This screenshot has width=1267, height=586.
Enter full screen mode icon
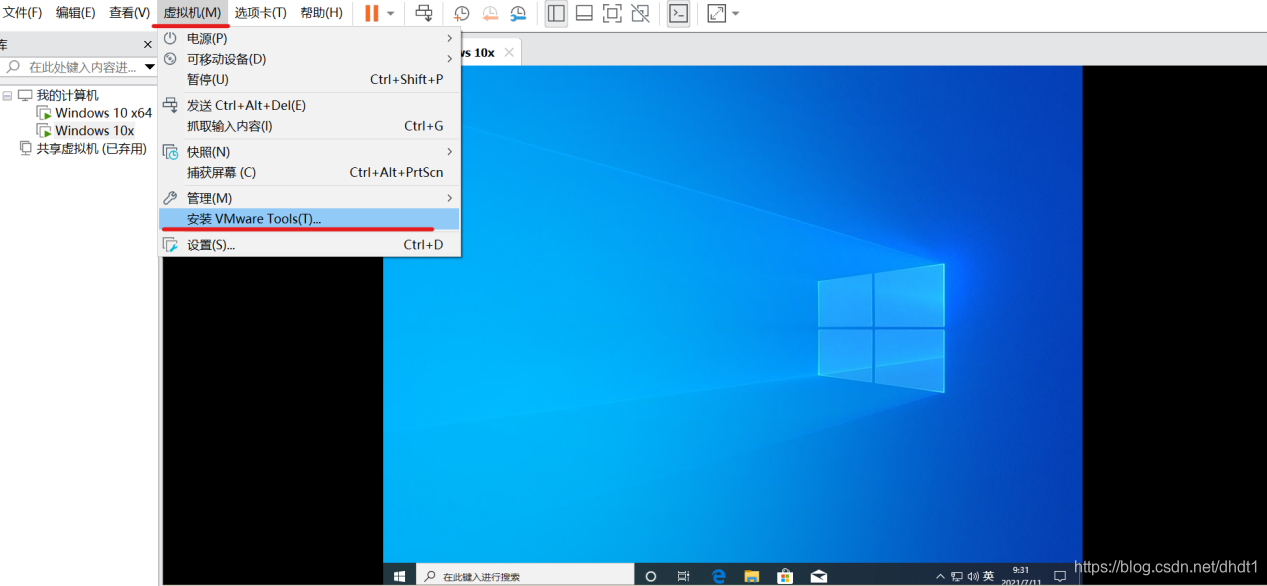point(612,13)
